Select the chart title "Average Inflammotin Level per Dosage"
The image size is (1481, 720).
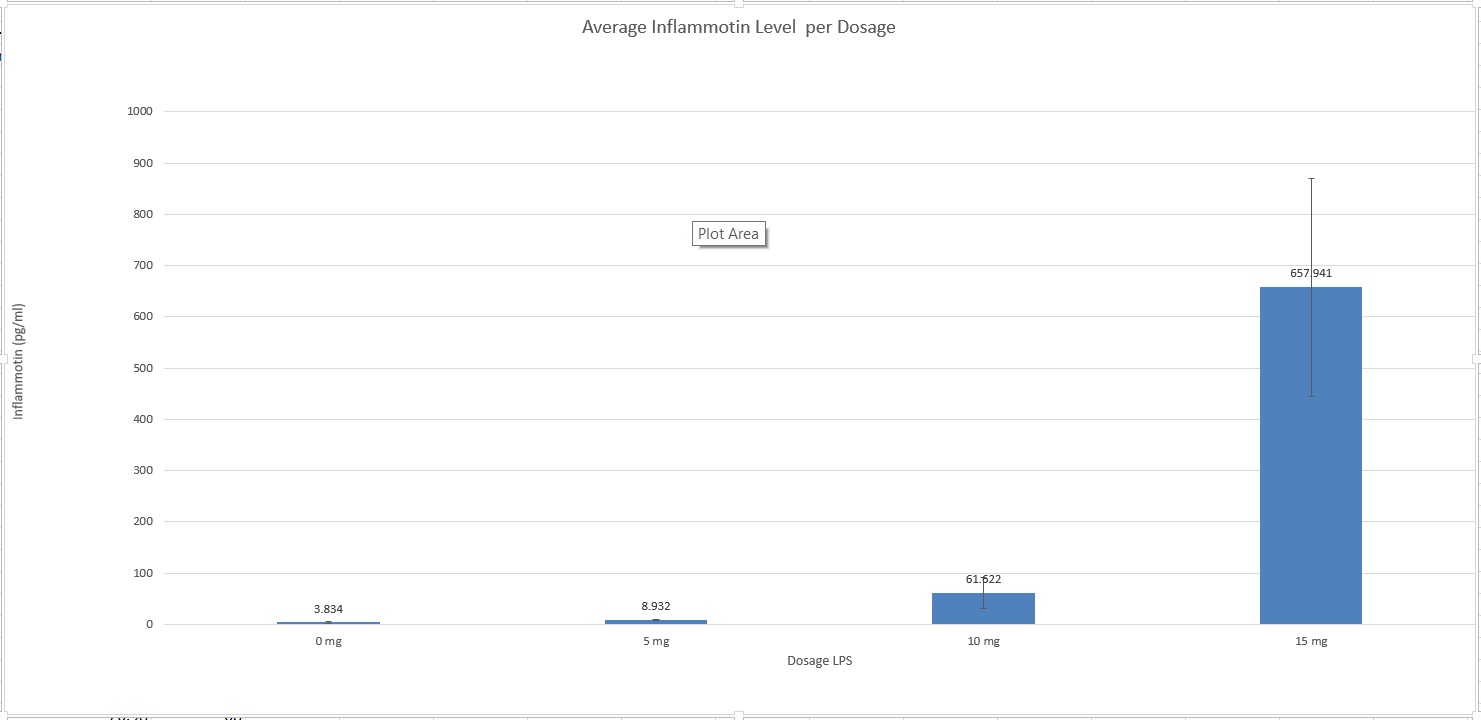[738, 28]
